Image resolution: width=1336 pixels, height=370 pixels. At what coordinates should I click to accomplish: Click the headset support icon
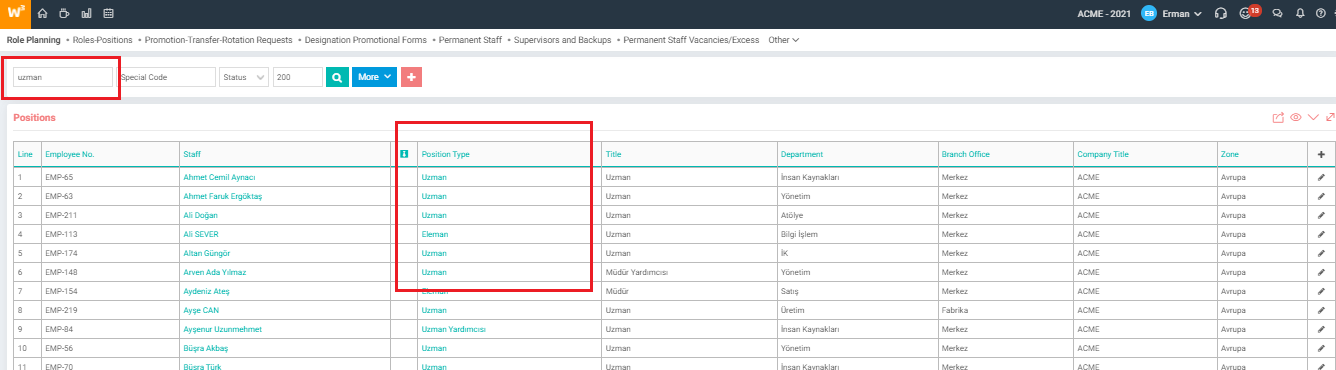[x=1220, y=14]
